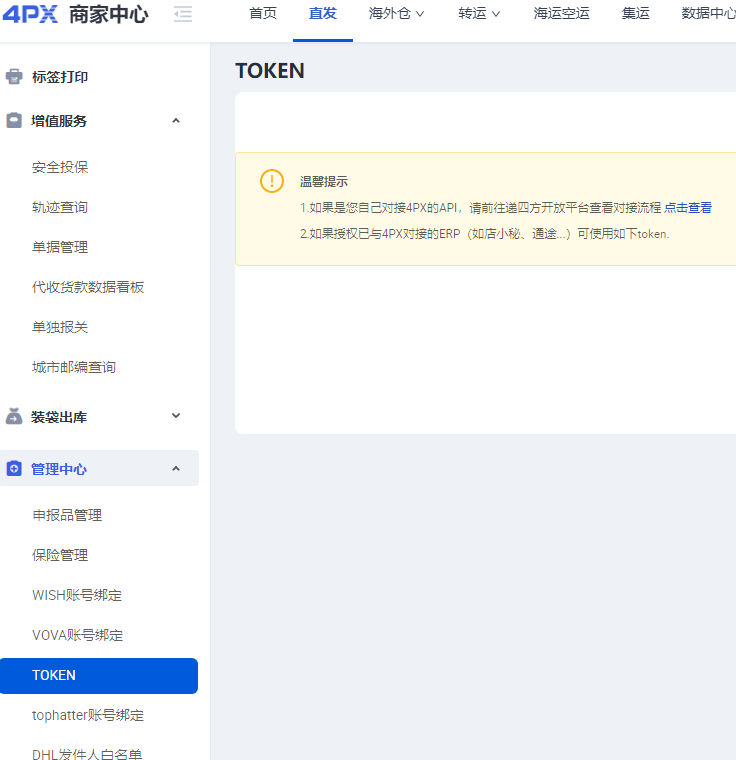The width and height of the screenshot is (736, 760).
Task: Select the highlighted TOKEN menu item
Action: click(99, 675)
